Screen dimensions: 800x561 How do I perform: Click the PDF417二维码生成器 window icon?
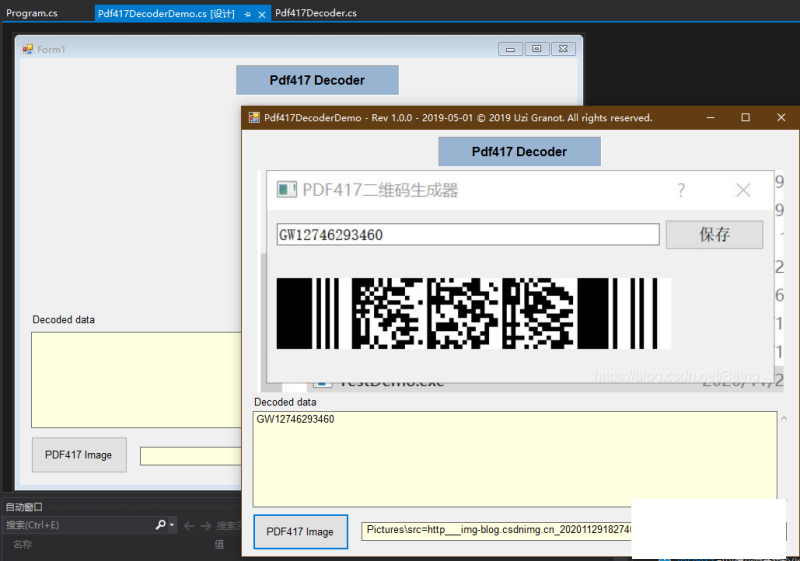[x=286, y=190]
